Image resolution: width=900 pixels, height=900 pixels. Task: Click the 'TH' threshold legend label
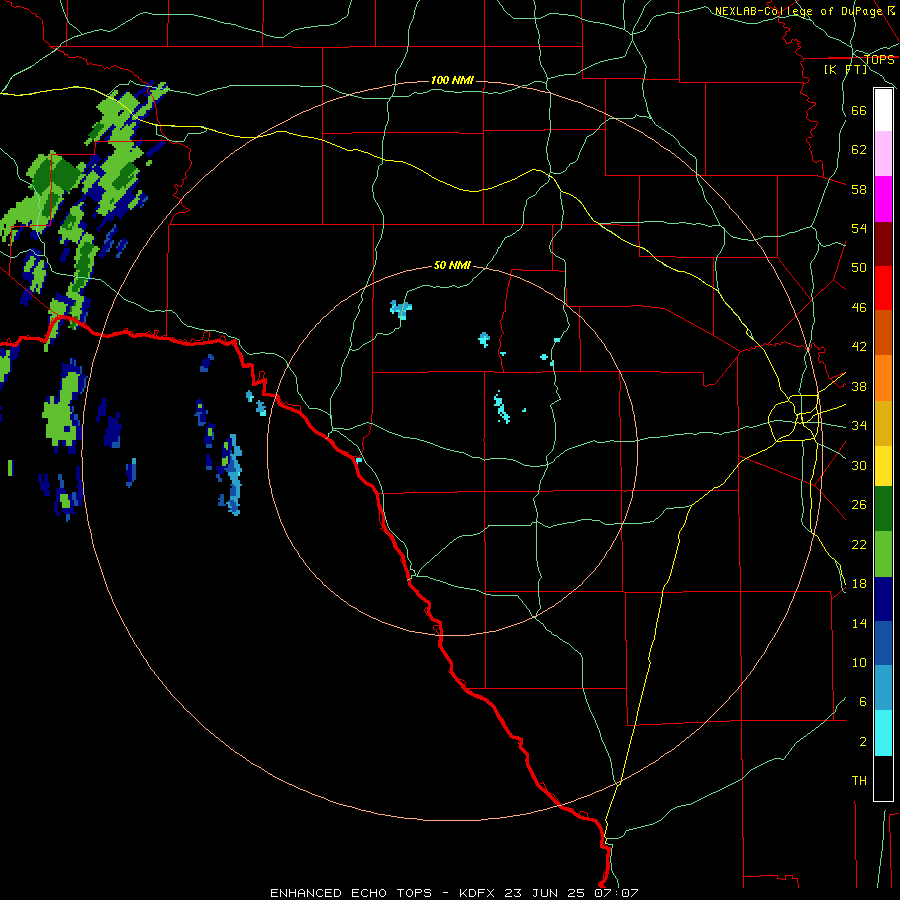point(859,781)
